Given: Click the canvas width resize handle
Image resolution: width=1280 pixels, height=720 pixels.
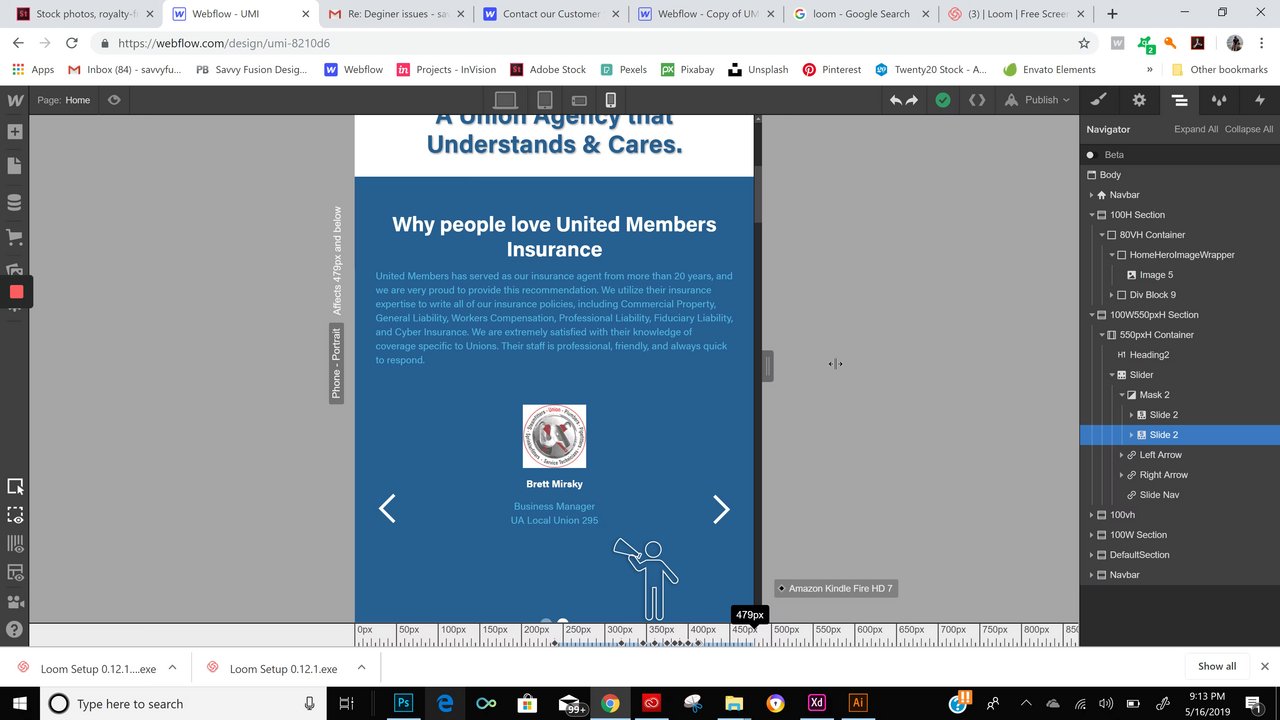Looking at the screenshot, I should pos(768,366).
